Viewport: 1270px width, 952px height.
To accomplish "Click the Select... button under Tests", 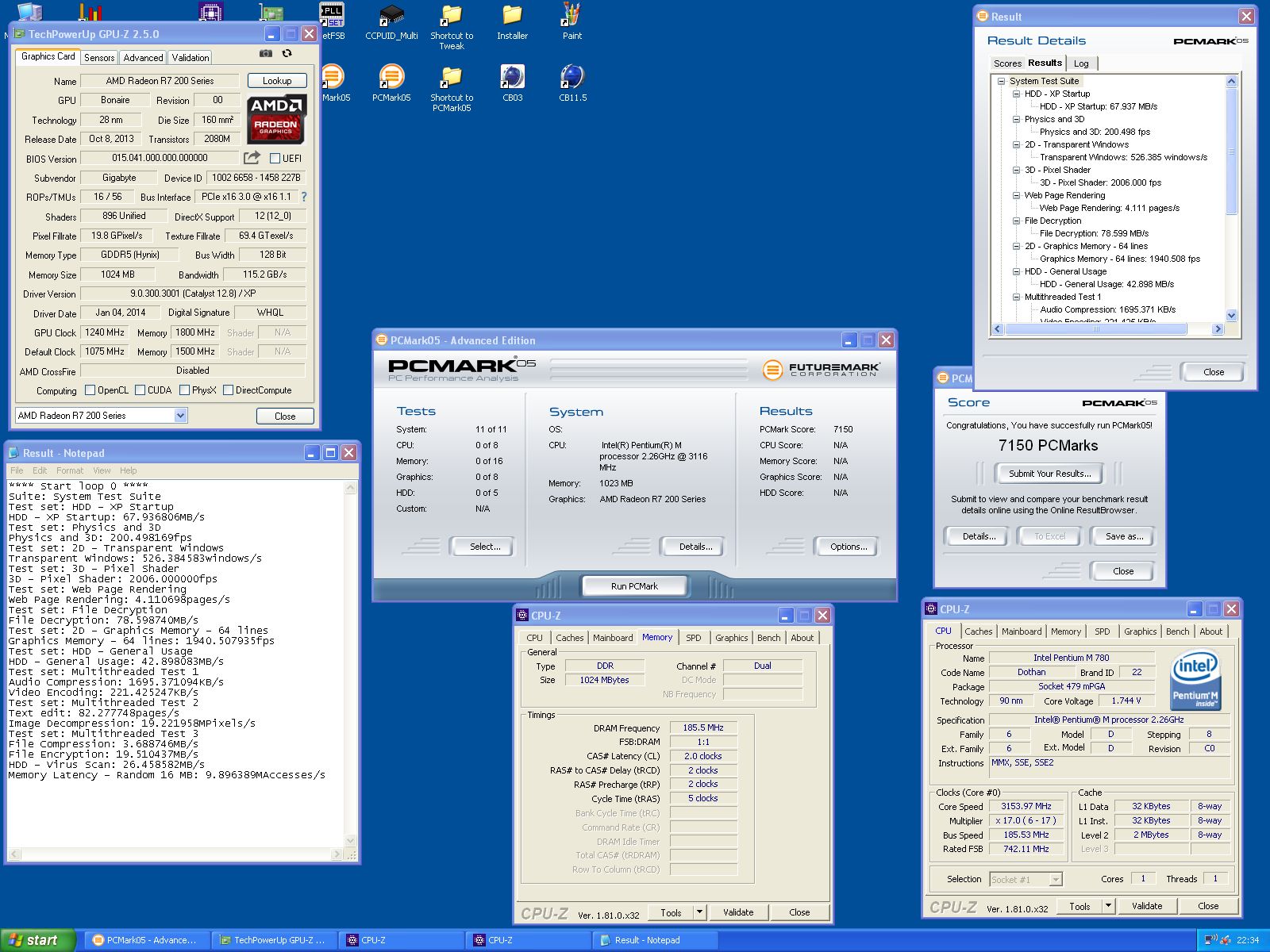I will click(485, 547).
